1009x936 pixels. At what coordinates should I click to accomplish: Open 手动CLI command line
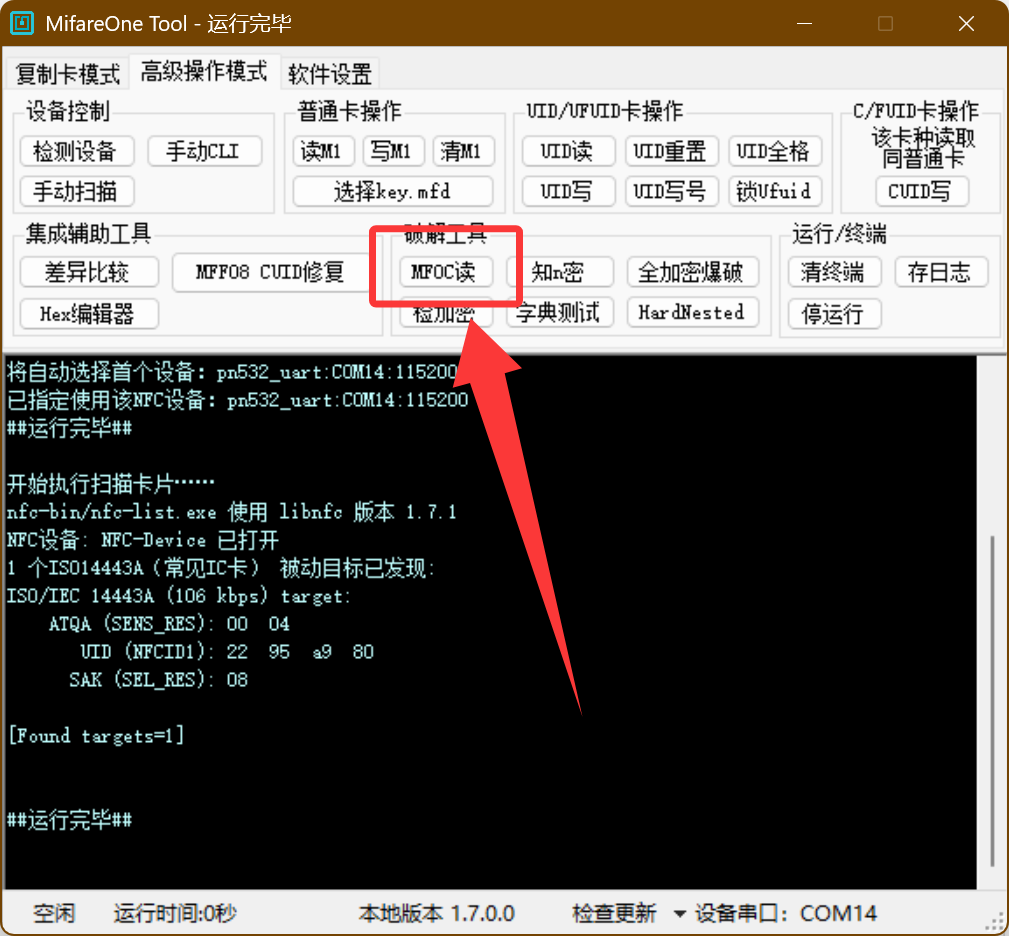206,152
